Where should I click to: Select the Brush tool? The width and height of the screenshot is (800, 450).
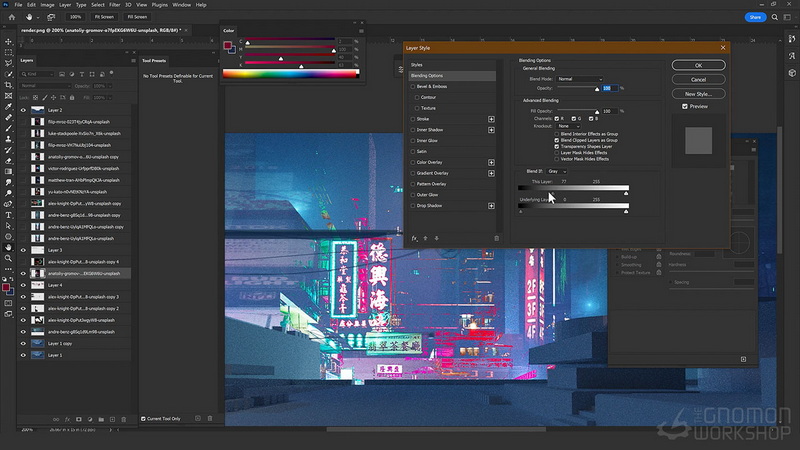click(8, 128)
